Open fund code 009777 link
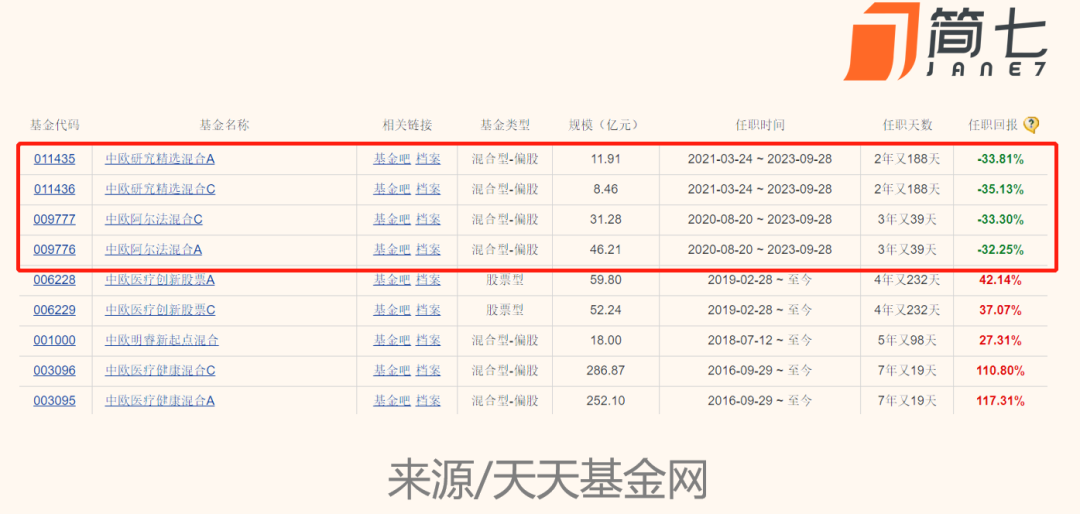The height and width of the screenshot is (514, 1080). click(x=54, y=220)
